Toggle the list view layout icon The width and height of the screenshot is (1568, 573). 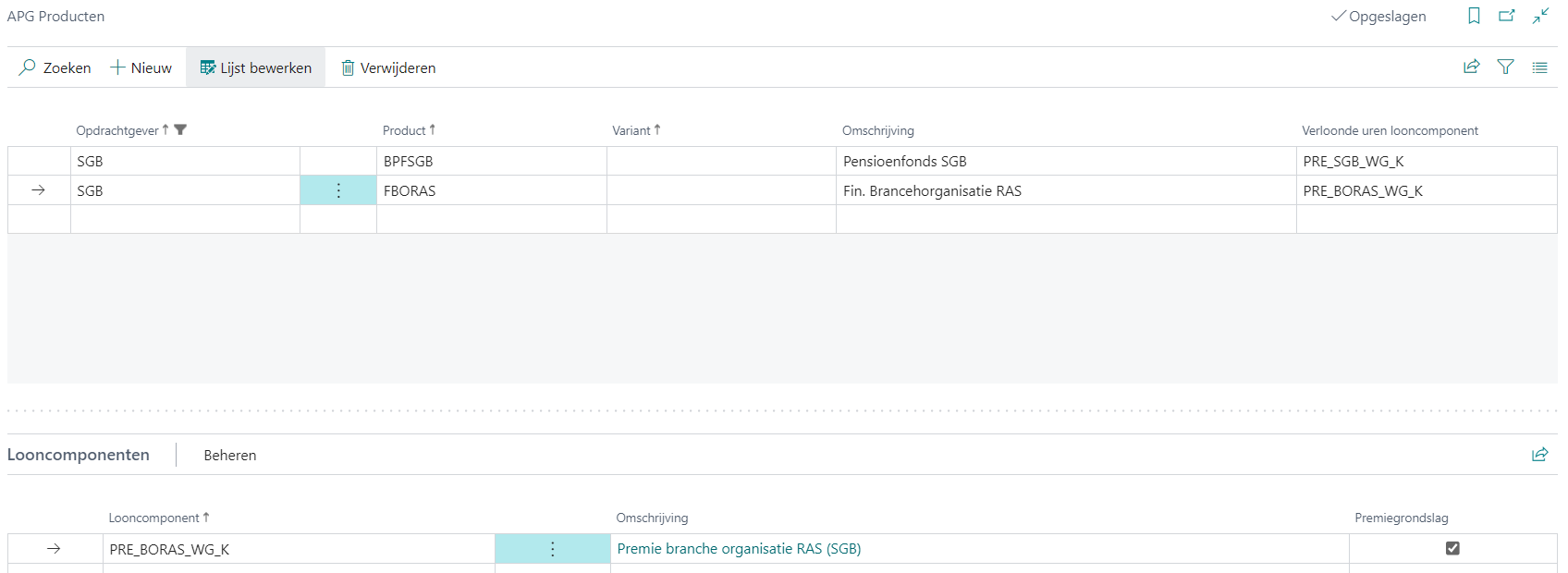click(x=1539, y=67)
